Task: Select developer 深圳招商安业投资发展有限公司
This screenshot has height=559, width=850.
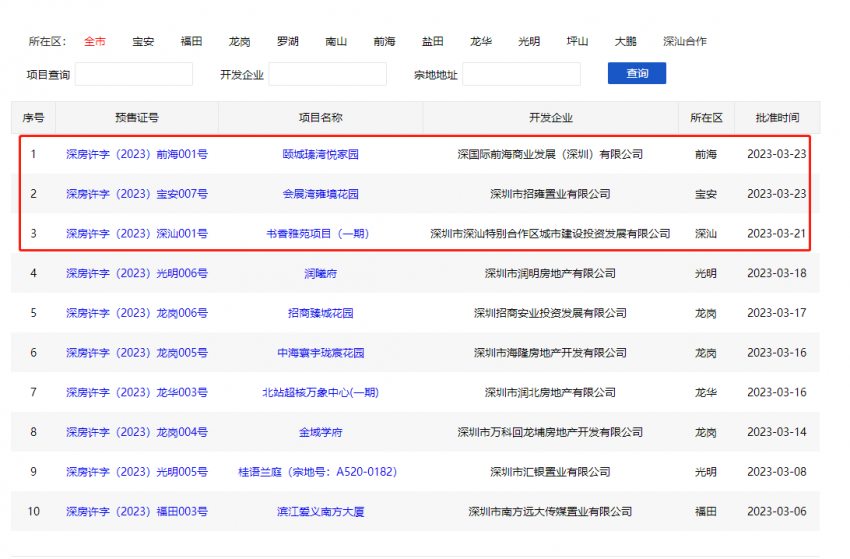Action: [x=550, y=313]
